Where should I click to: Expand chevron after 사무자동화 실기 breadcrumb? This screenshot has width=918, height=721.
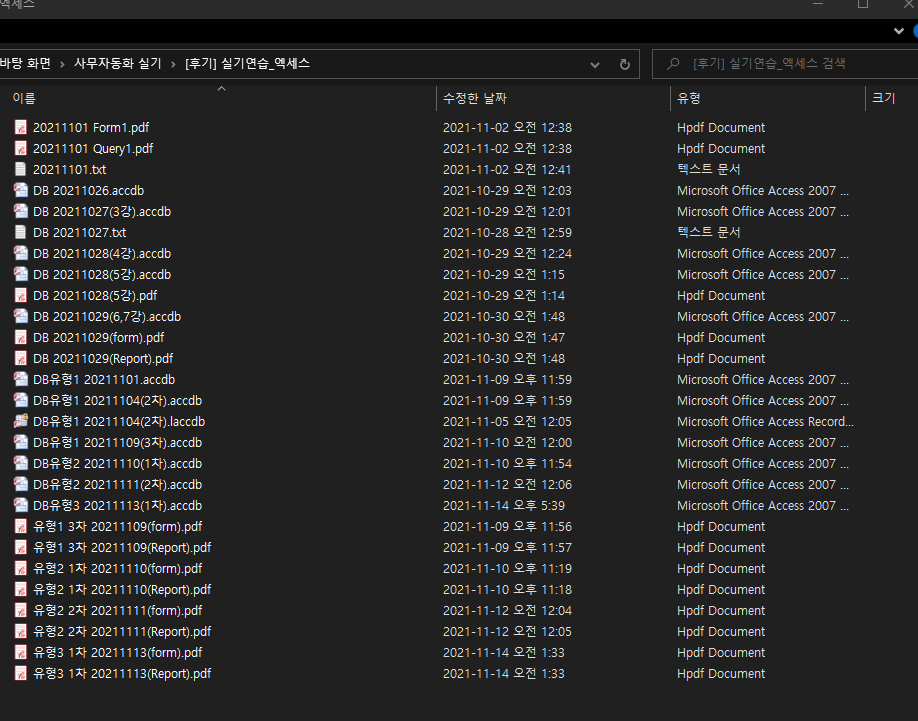click(x=173, y=64)
